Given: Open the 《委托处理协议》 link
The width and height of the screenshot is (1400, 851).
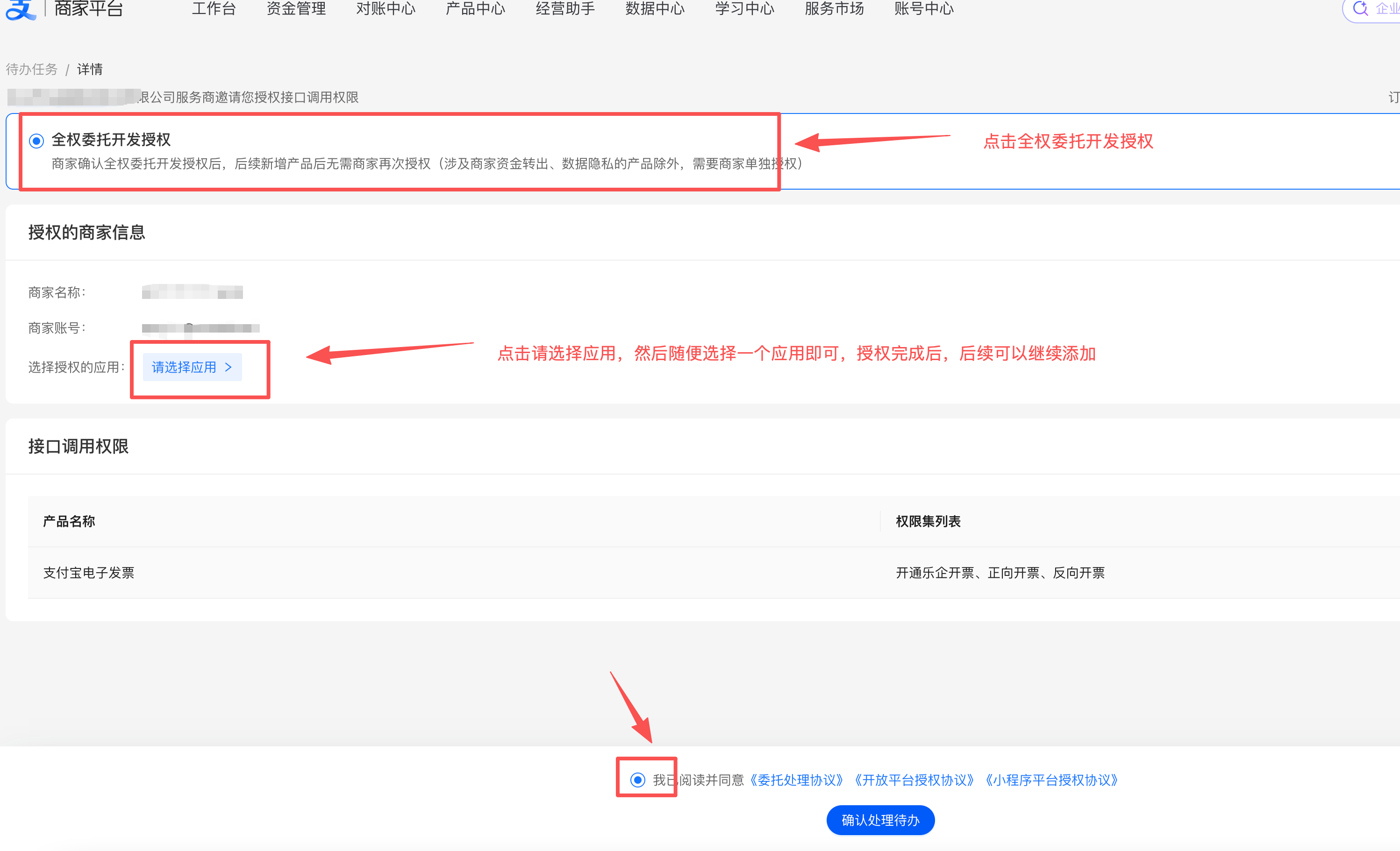Looking at the screenshot, I should click(x=797, y=780).
